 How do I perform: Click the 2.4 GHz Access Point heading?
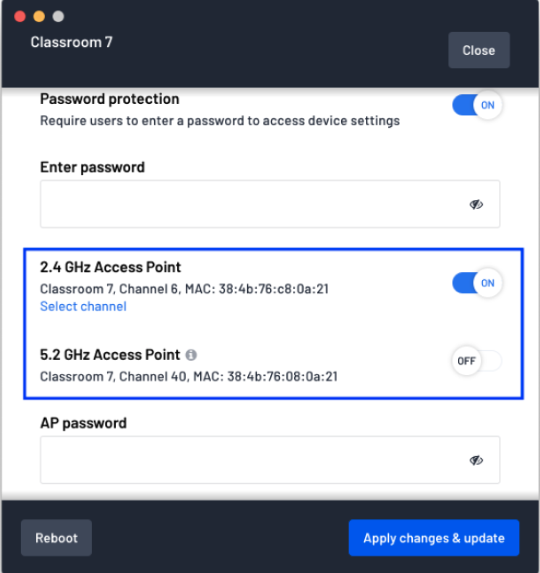[110, 267]
